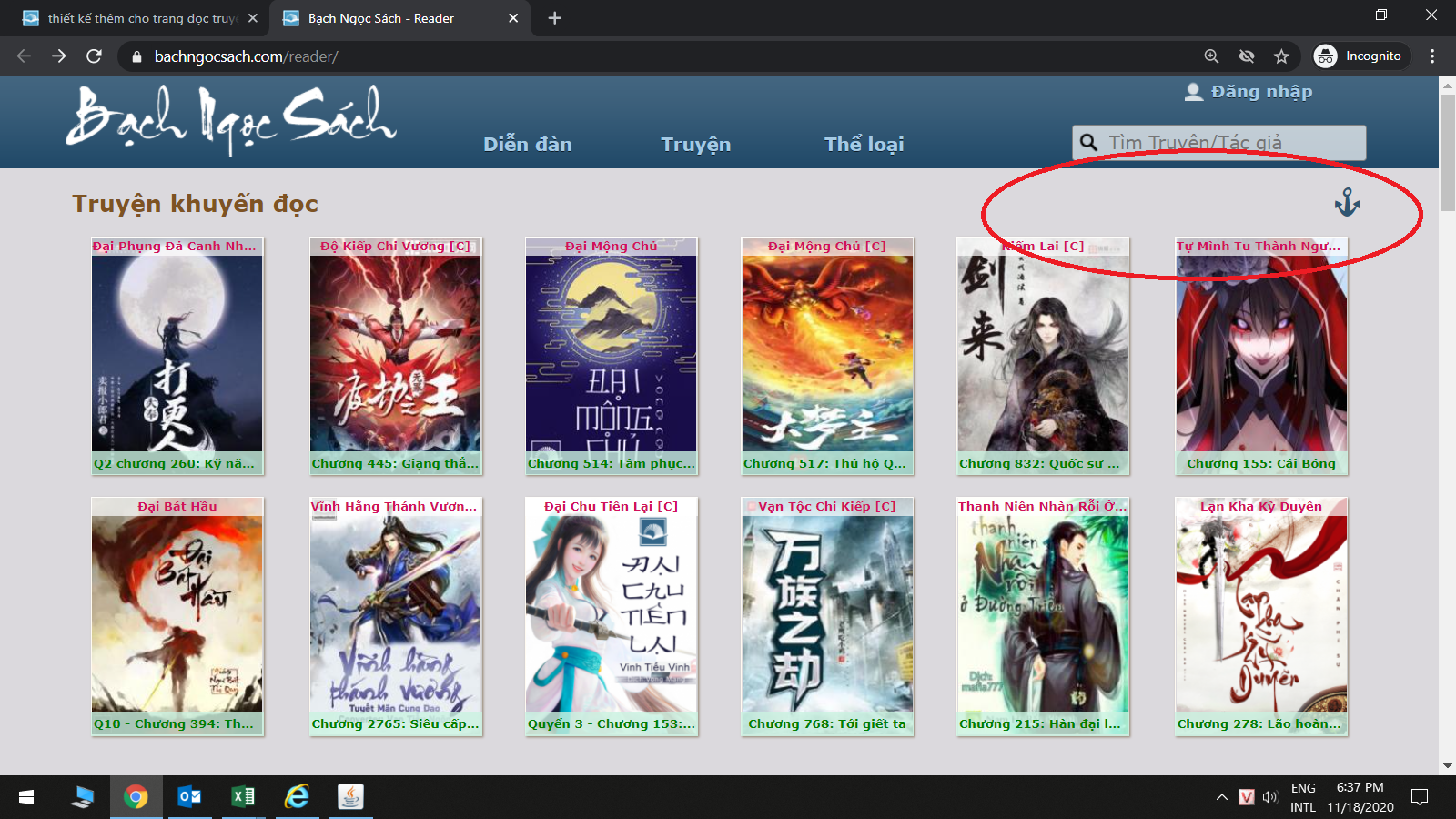1456x819 pixels.
Task: Click the magnifier icon in search box
Action: coord(1088,143)
